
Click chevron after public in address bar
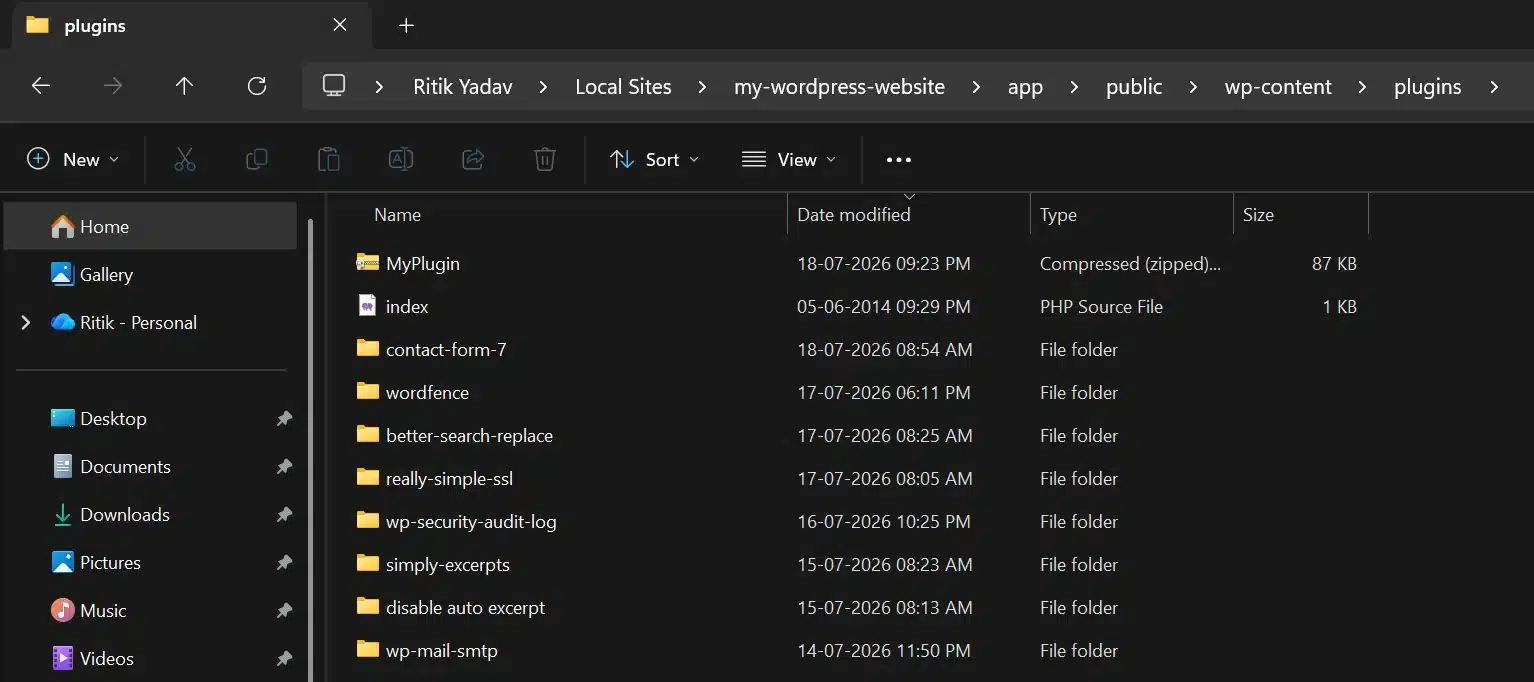point(1193,87)
